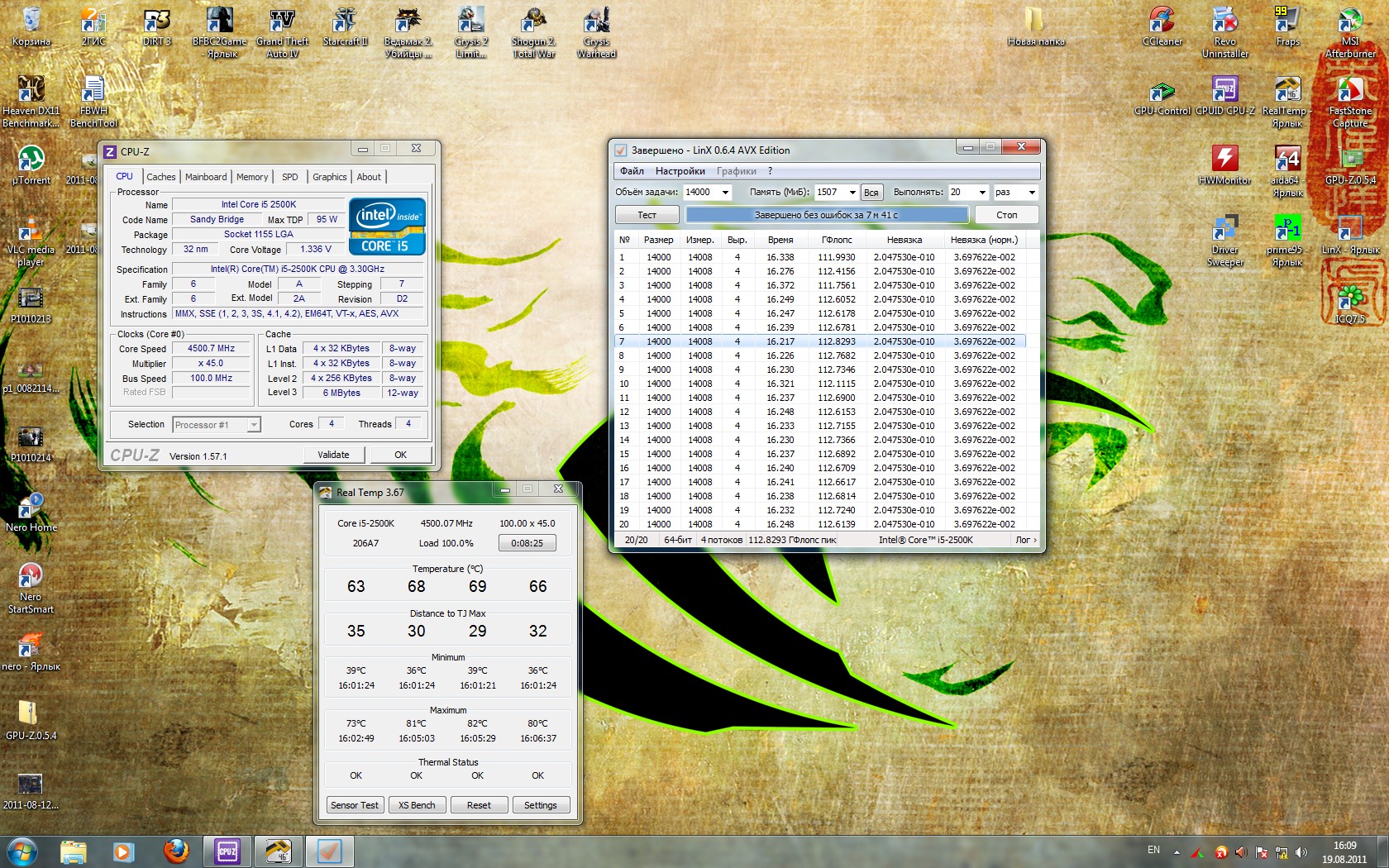
Task: Open the run count dropdown showing 20
Action: 982,193
